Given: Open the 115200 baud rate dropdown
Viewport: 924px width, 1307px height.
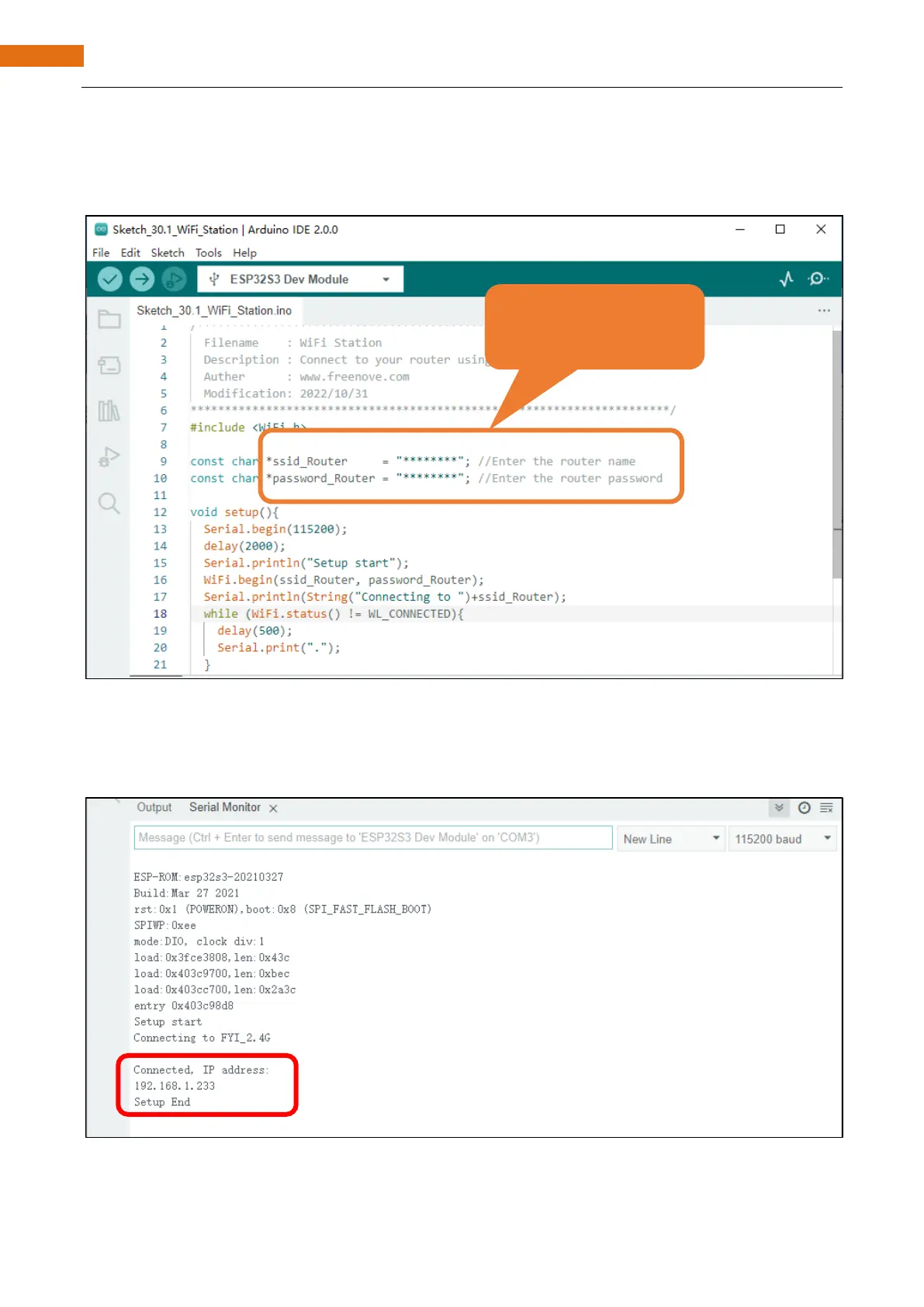Looking at the screenshot, I should 782,839.
